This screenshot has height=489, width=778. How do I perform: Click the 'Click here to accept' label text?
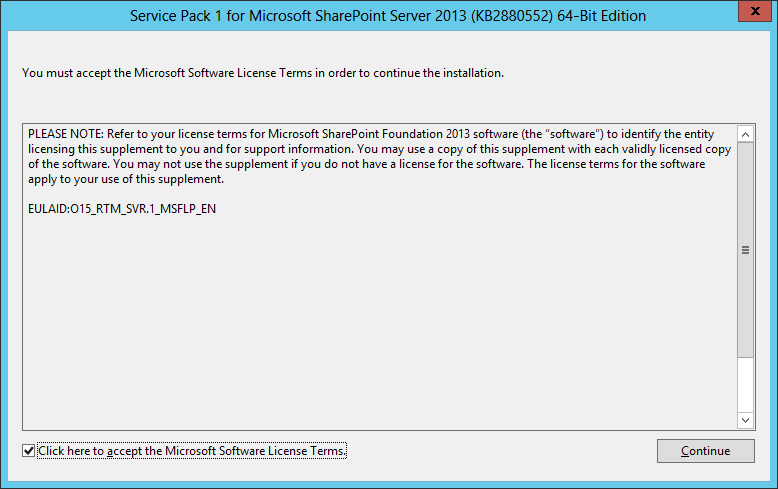point(192,451)
